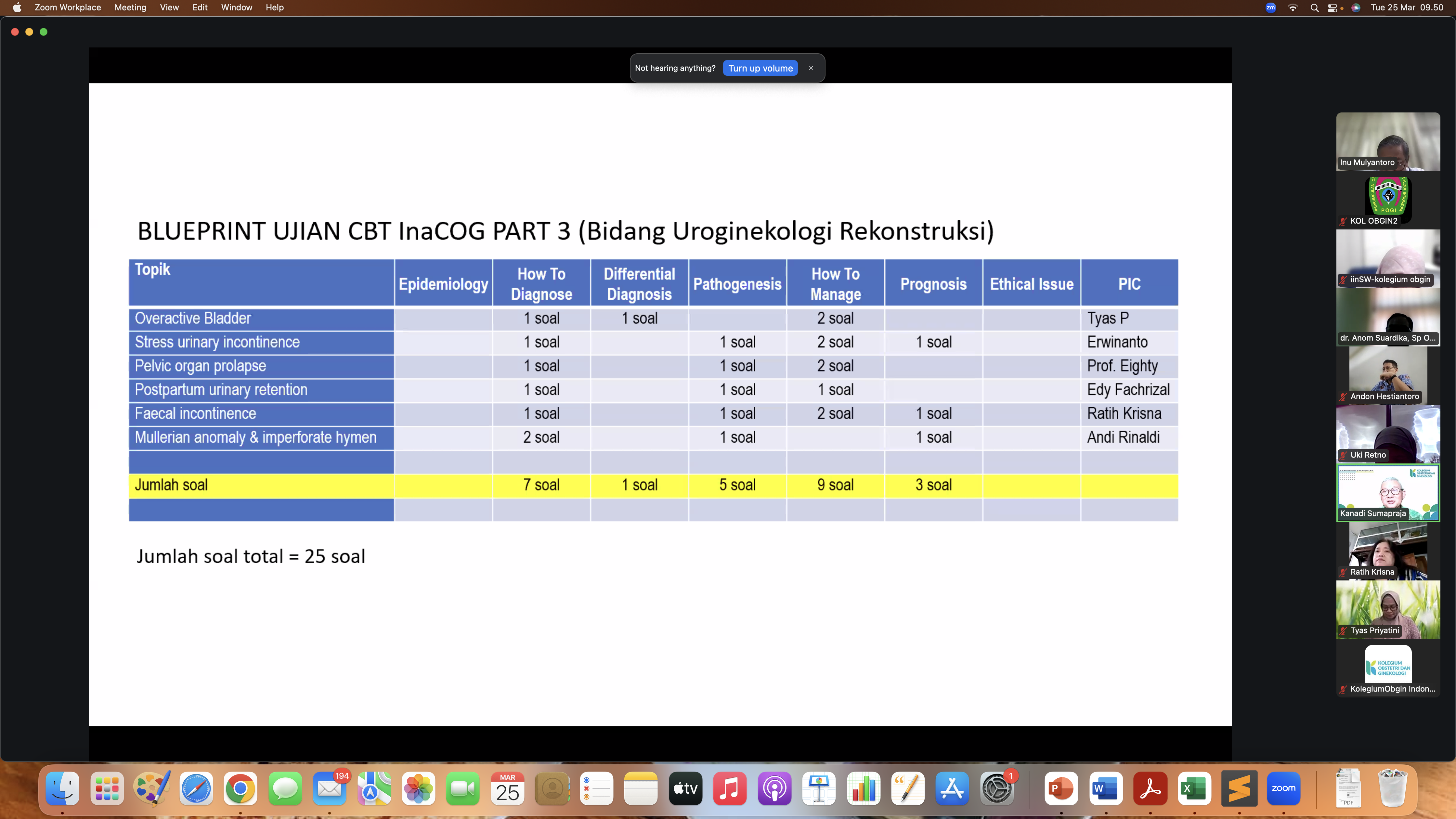
Task: Launch Excel from the dock
Action: [x=1194, y=788]
